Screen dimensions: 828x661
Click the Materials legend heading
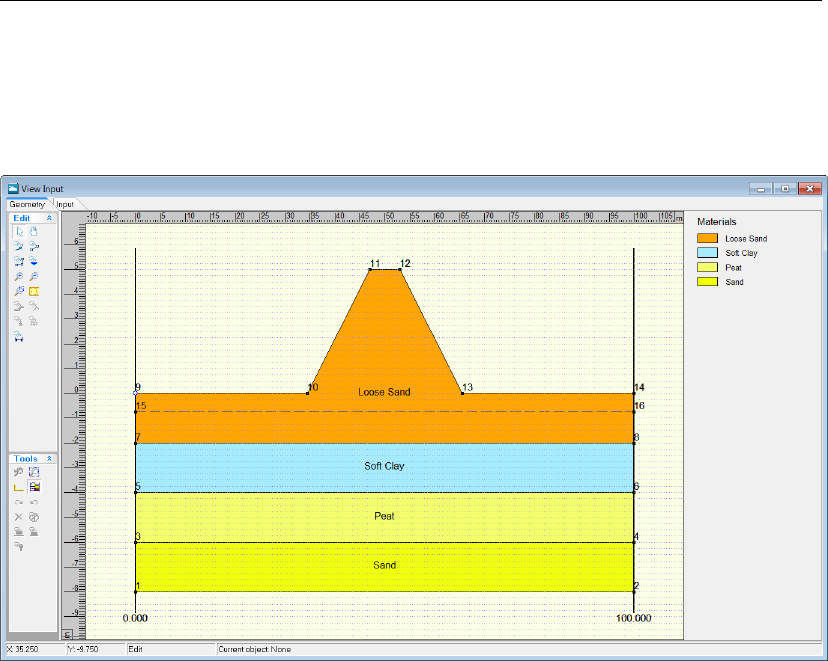(717, 222)
